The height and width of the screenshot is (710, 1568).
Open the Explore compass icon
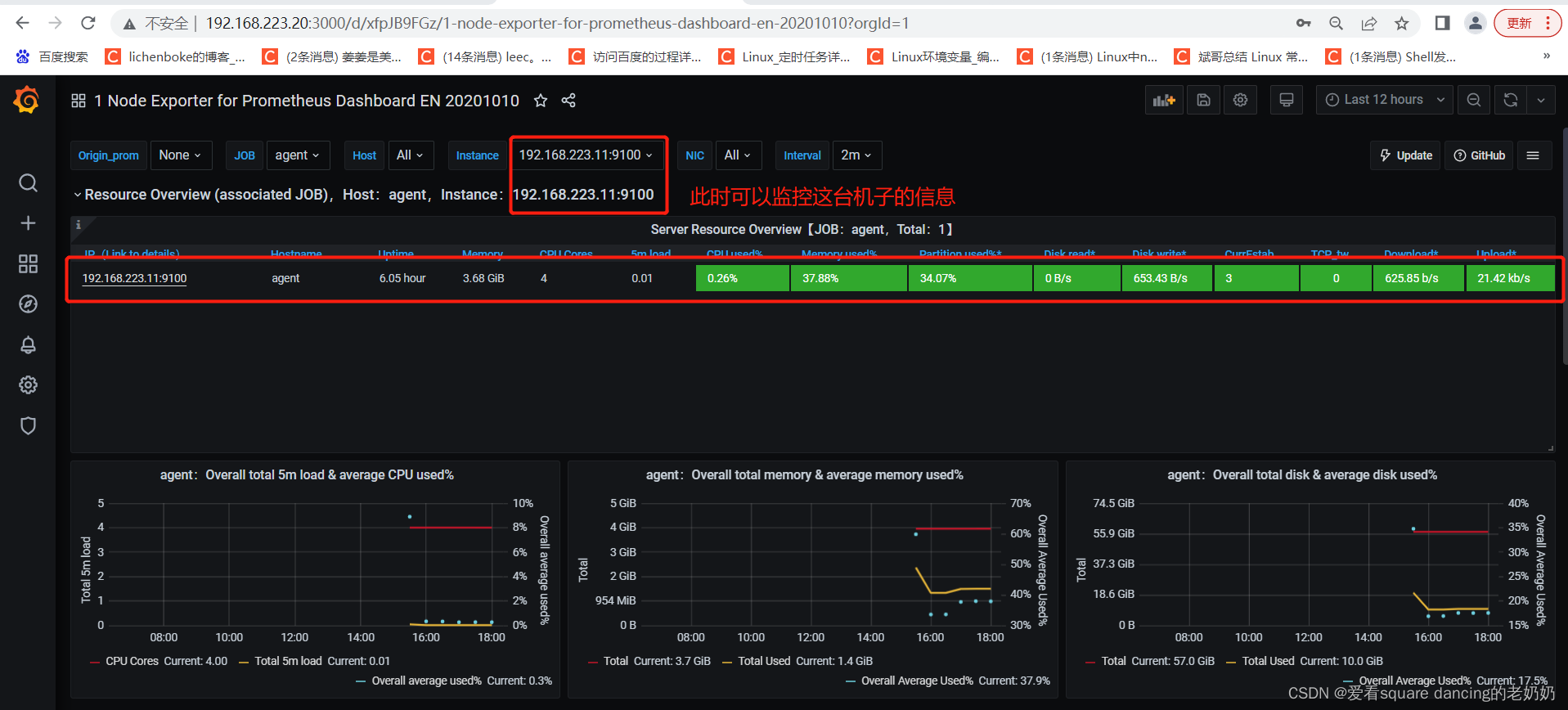pyautogui.click(x=28, y=304)
